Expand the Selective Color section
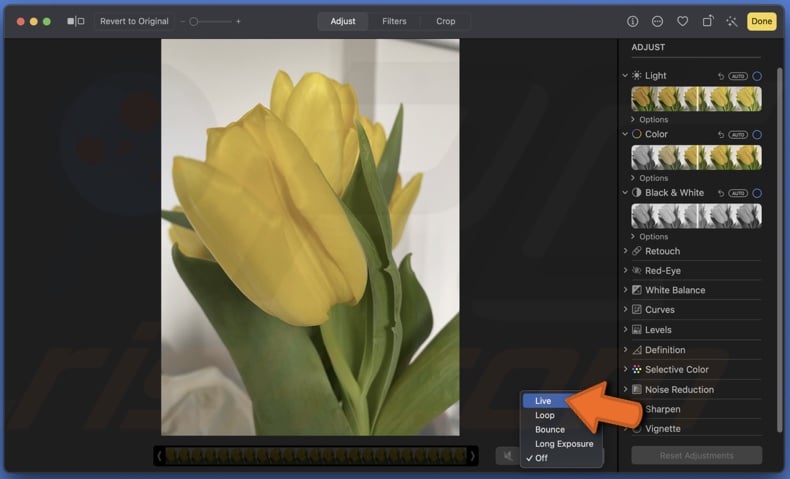This screenshot has width=790, height=479. click(x=625, y=369)
